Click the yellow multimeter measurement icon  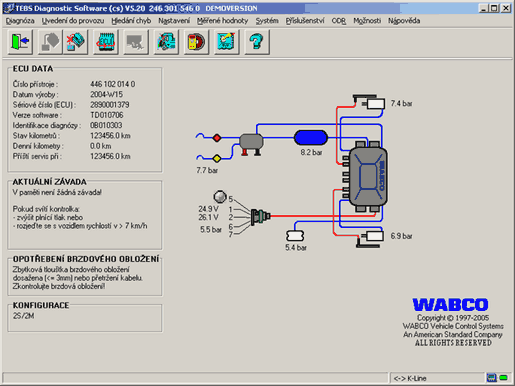[x=196, y=42]
